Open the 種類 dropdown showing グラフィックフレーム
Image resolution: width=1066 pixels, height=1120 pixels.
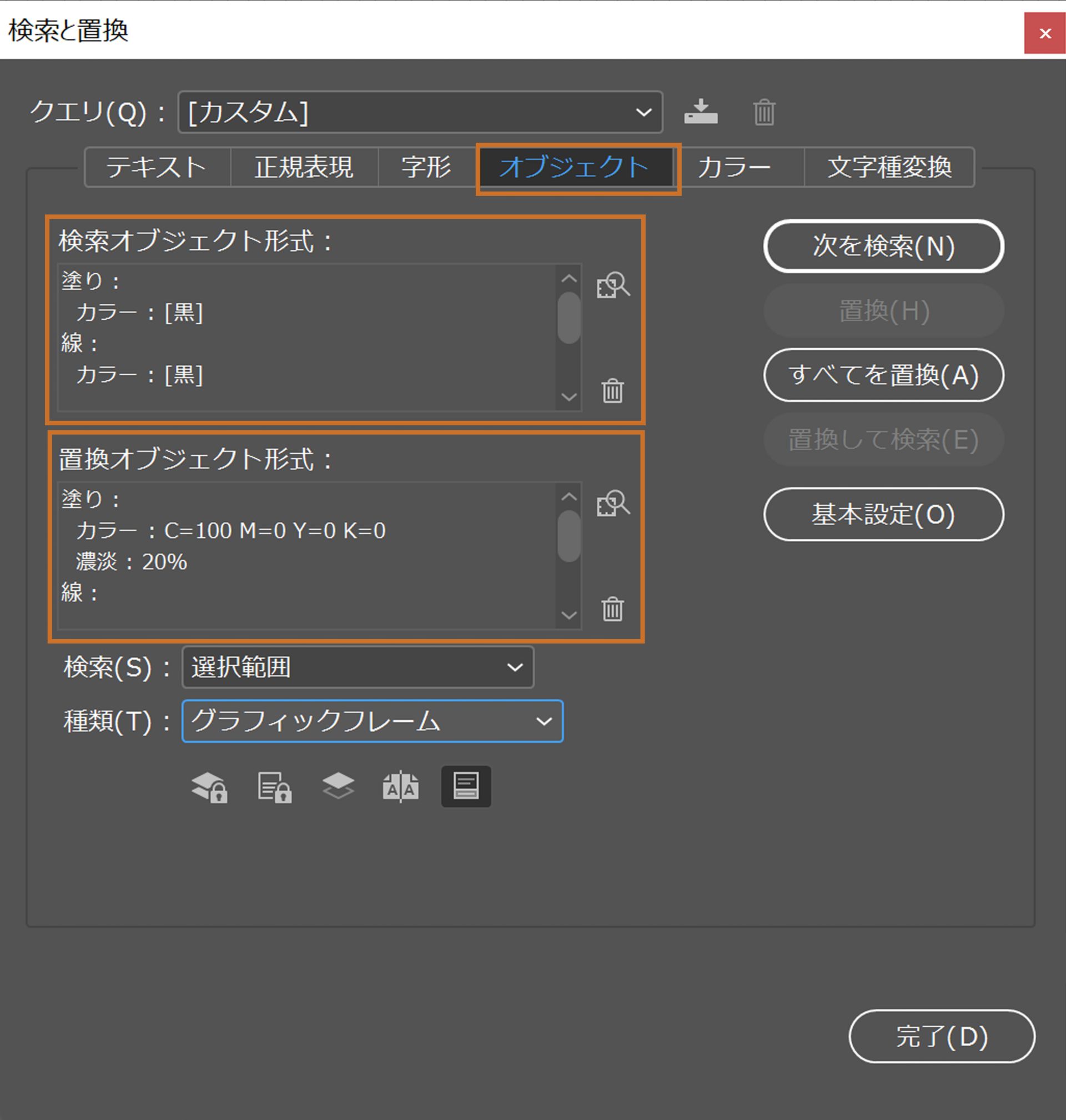(x=372, y=722)
